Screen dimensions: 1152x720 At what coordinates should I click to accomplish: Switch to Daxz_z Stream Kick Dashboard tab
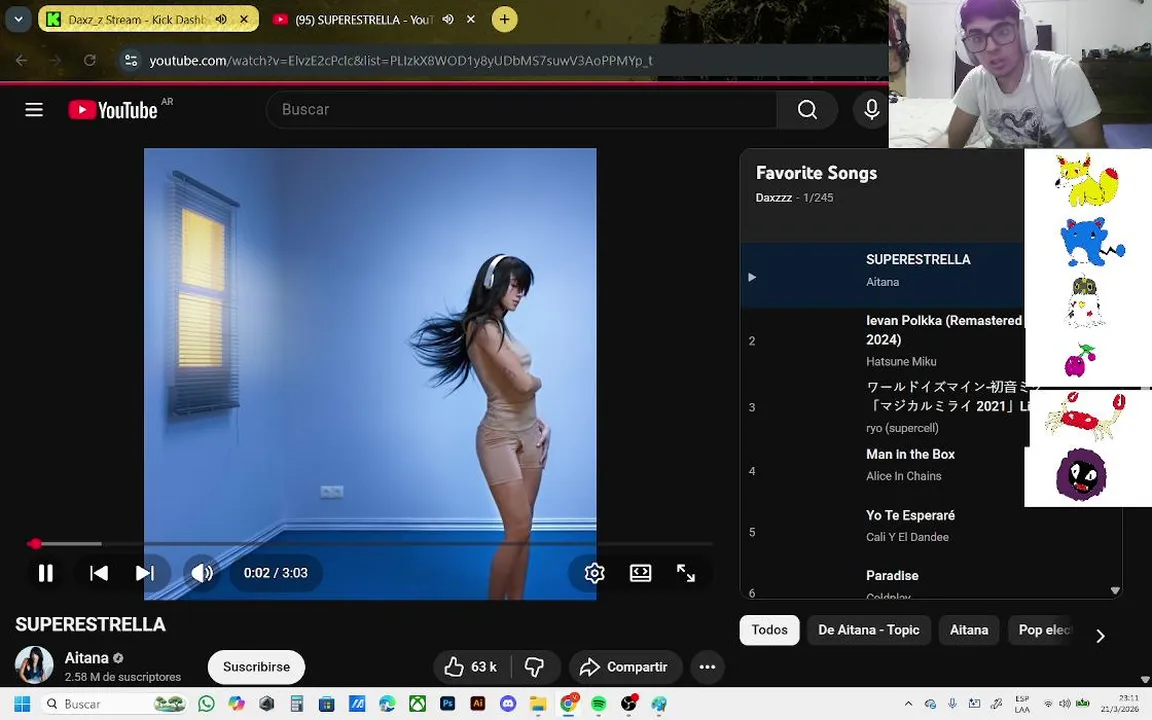click(136, 20)
